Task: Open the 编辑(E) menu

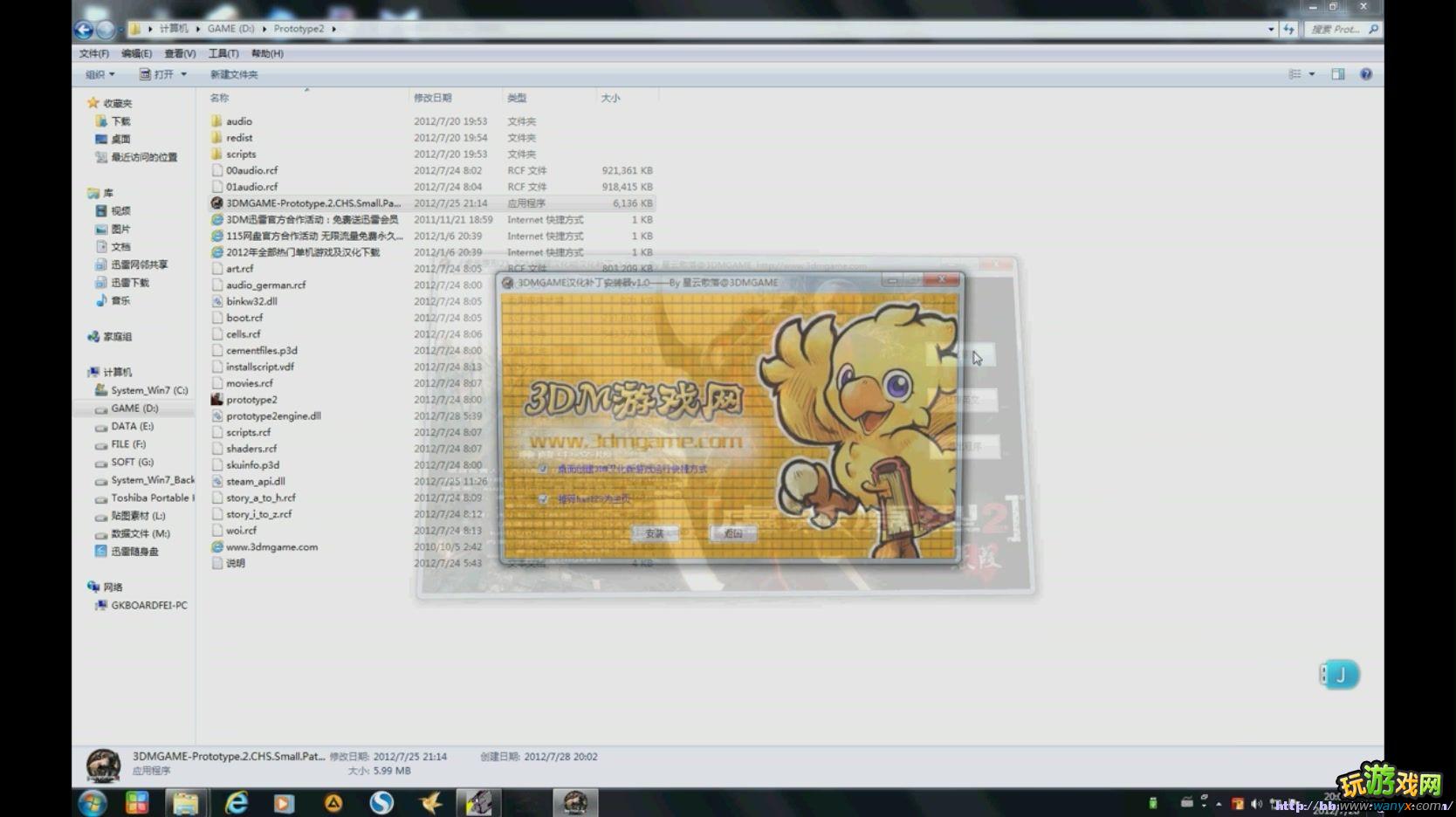Action: 136,54
